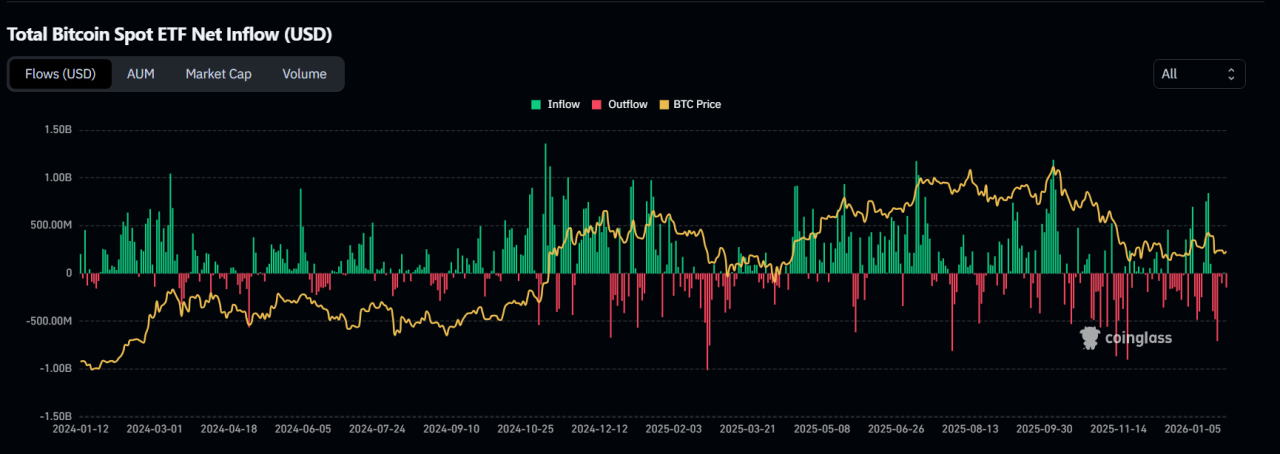Click the up-down chevron in the All selector
1280x454 pixels.
click(1231, 74)
